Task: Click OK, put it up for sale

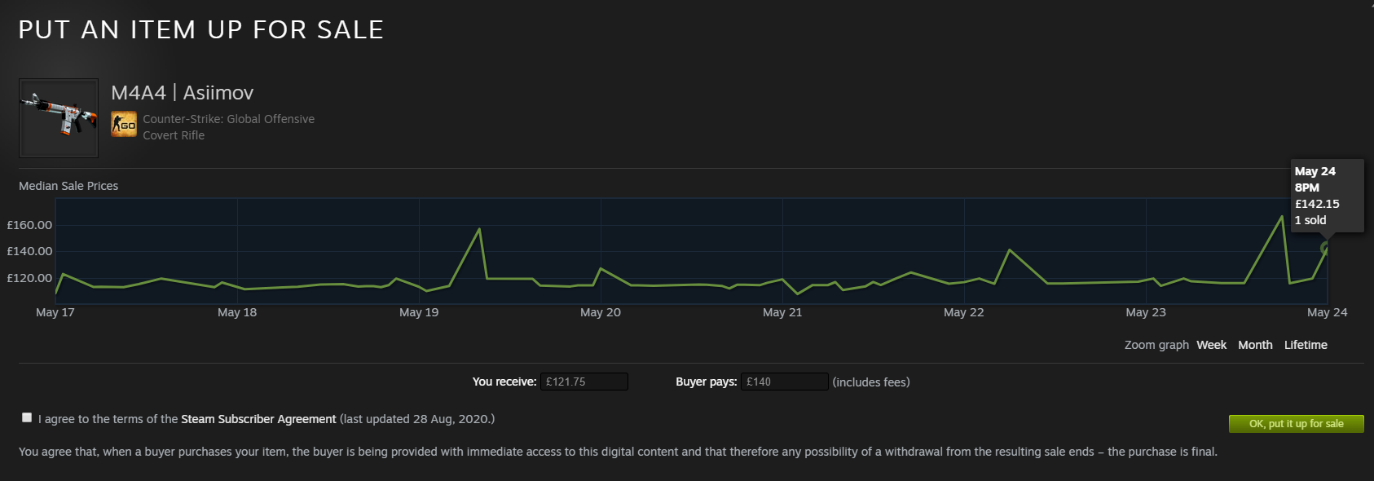Action: click(x=1296, y=424)
